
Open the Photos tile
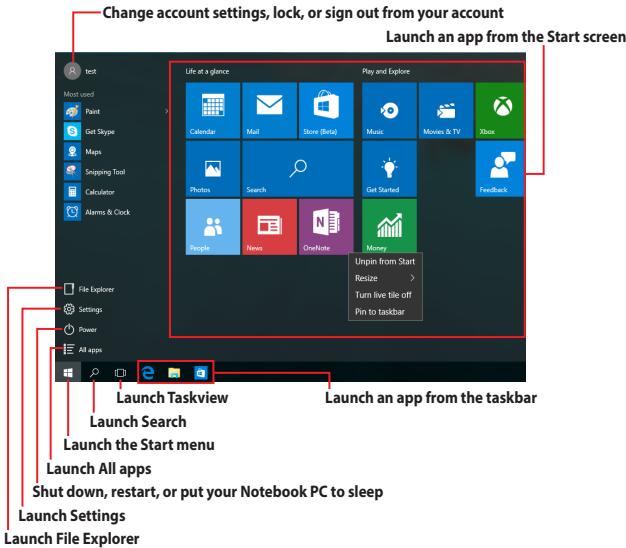pos(213,169)
